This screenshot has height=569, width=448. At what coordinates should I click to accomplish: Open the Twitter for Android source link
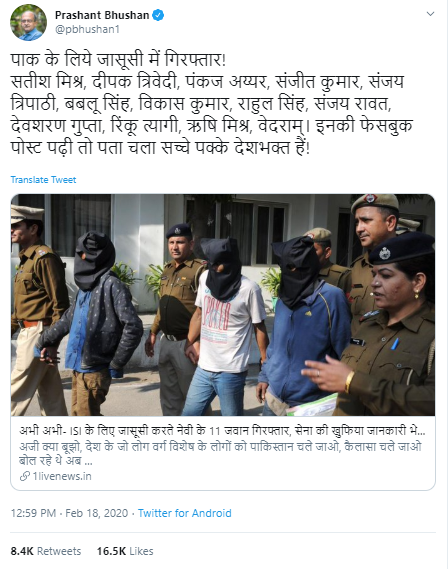tap(184, 513)
